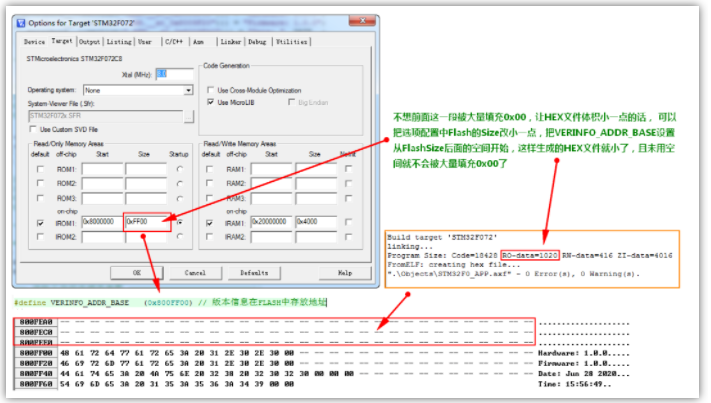Click the ROM2 Start address field
This screenshot has width=711, height=403.
[102, 184]
